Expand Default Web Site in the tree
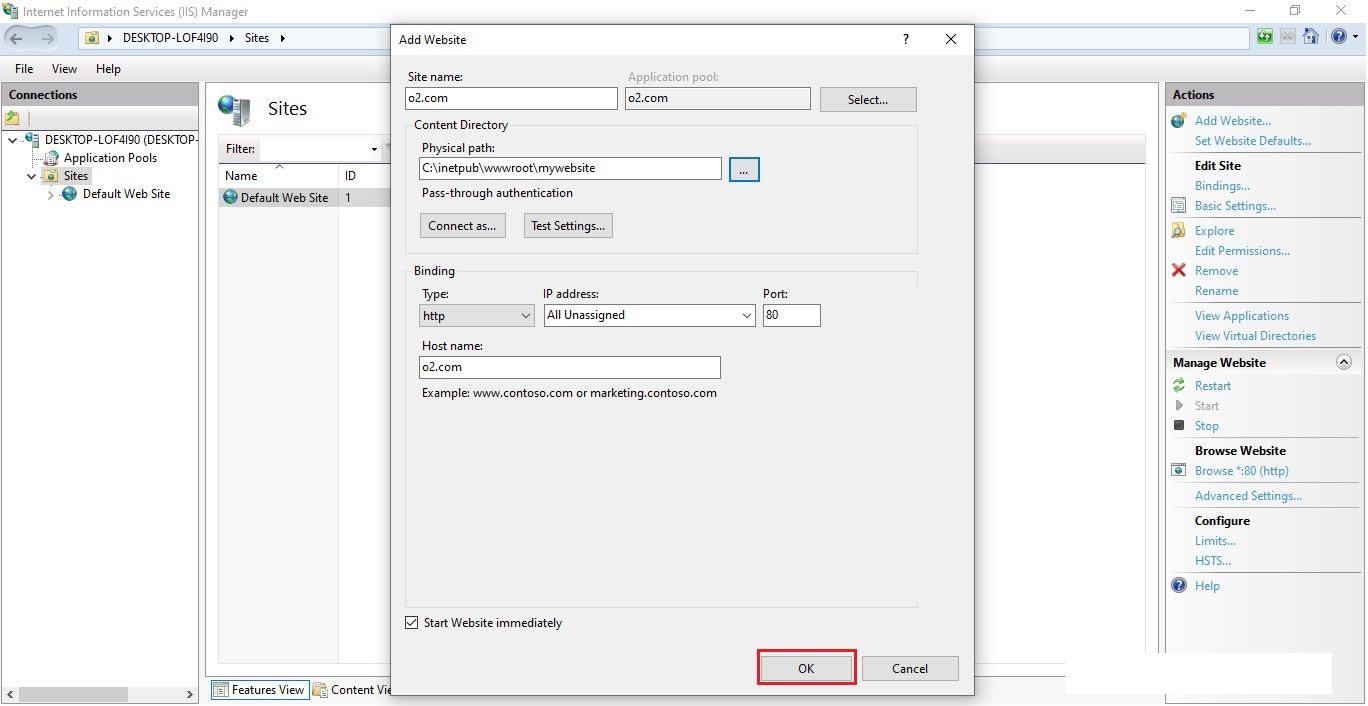Screen dimensions: 1368x706 click(x=49, y=194)
